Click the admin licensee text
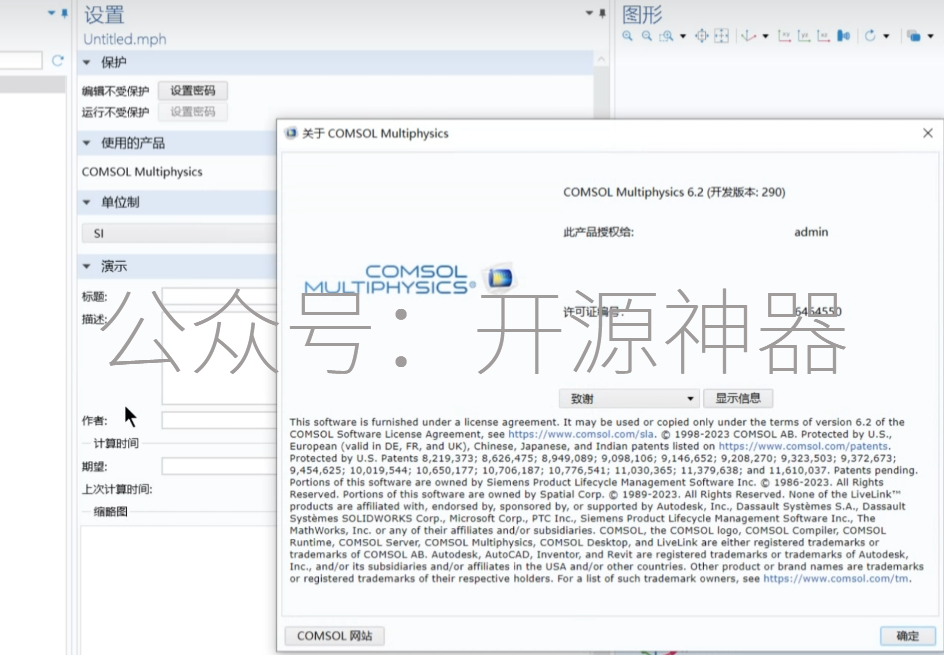 pos(811,232)
